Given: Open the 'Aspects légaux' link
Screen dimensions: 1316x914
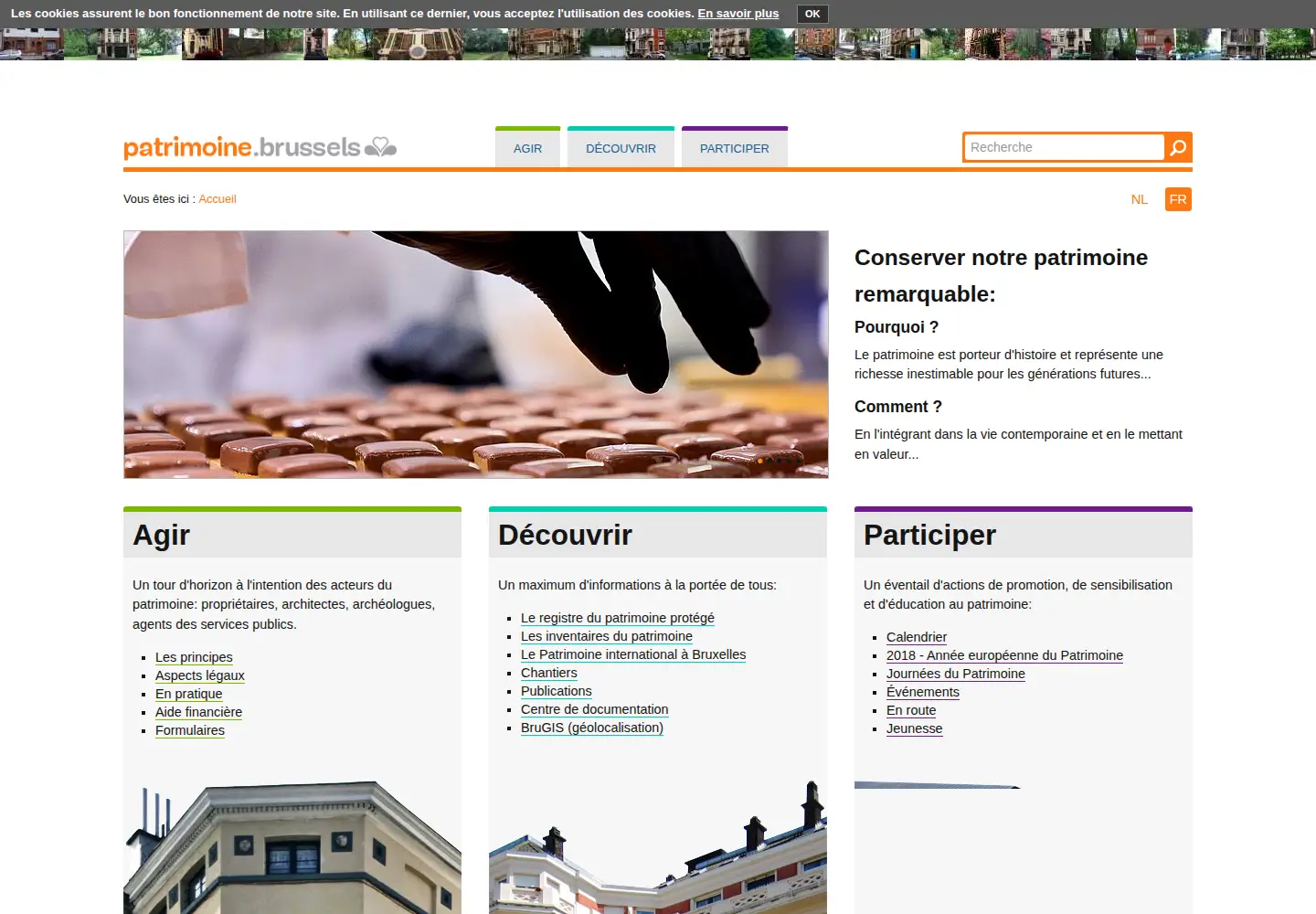Looking at the screenshot, I should 200,675.
